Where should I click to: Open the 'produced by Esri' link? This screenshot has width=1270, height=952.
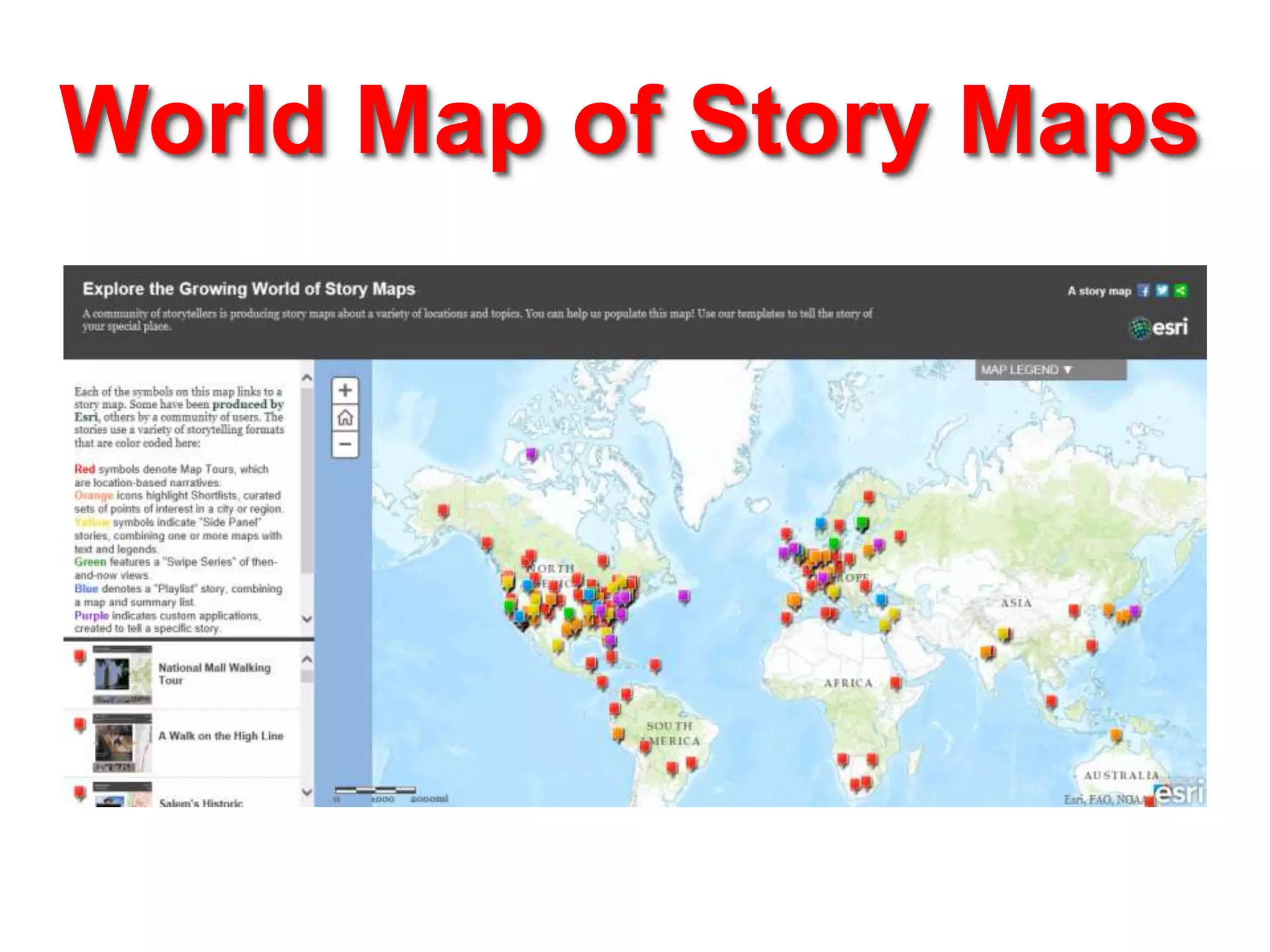coord(179,410)
